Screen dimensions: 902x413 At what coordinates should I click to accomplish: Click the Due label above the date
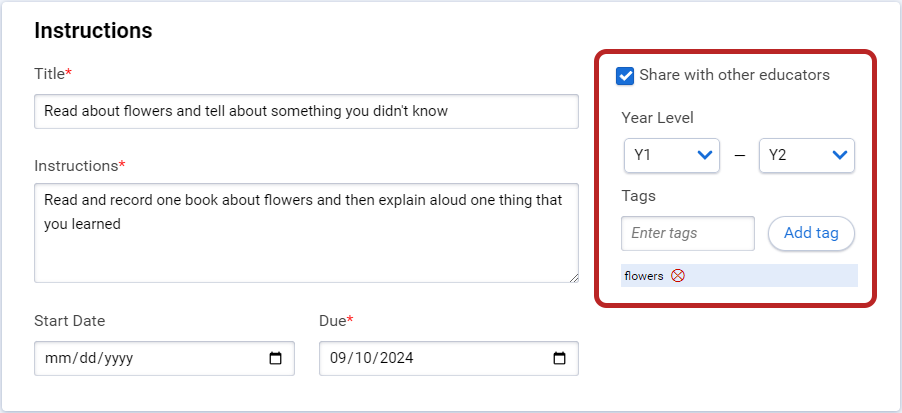pos(336,321)
